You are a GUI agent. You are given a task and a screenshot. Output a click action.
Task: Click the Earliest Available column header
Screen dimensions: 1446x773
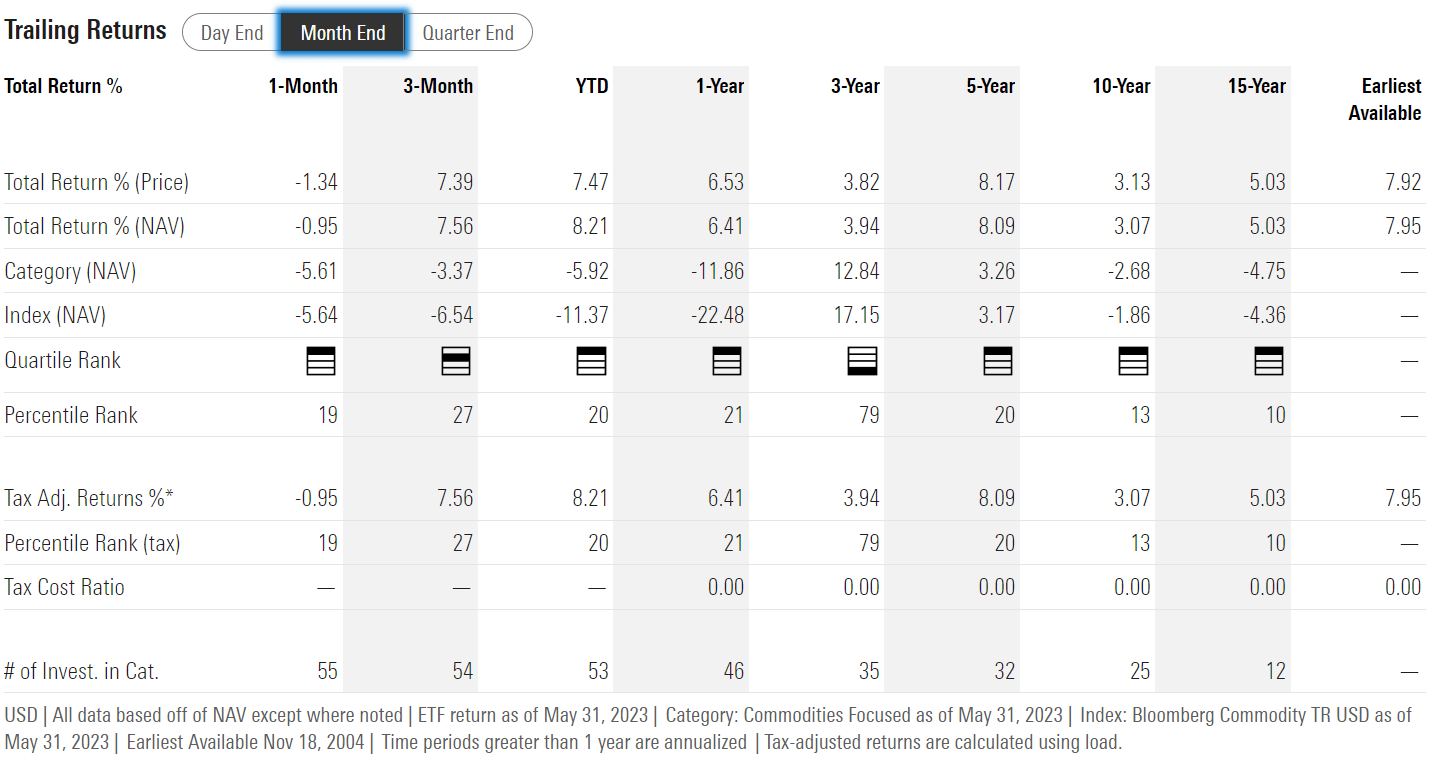(1390, 99)
